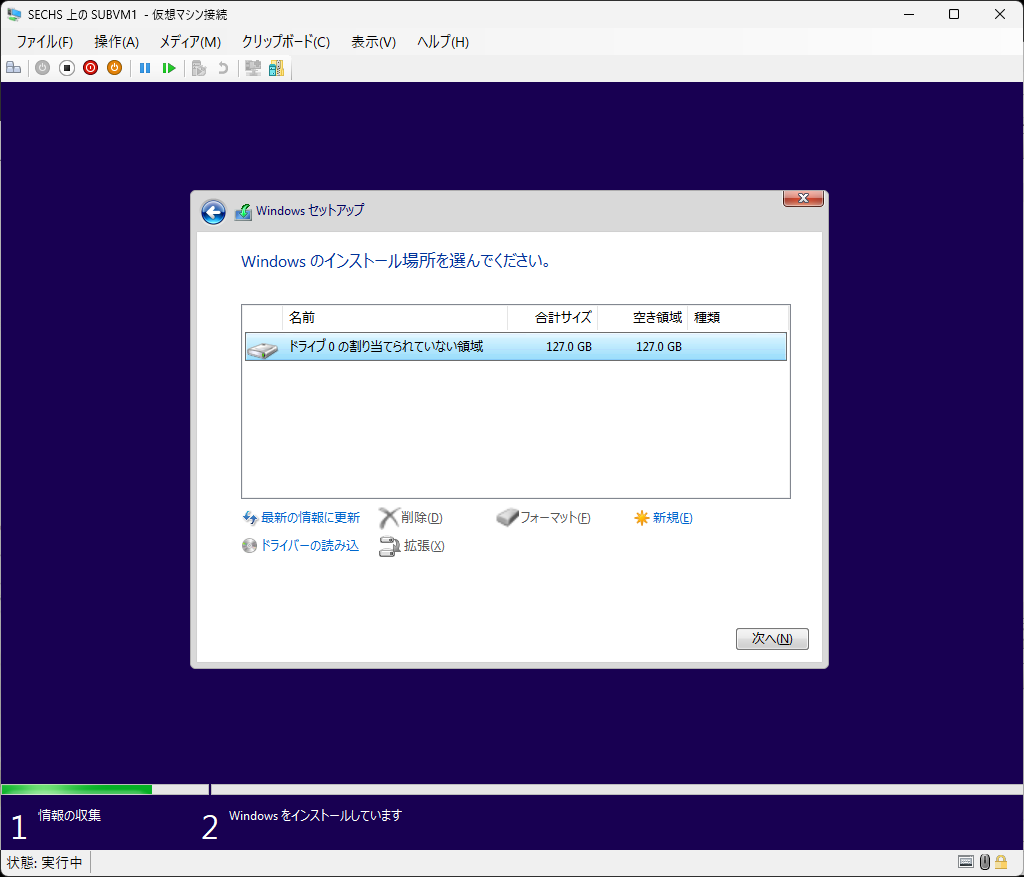Click the disk icon beside フォーマット(F)
1024x877 pixels.
[x=507, y=518]
